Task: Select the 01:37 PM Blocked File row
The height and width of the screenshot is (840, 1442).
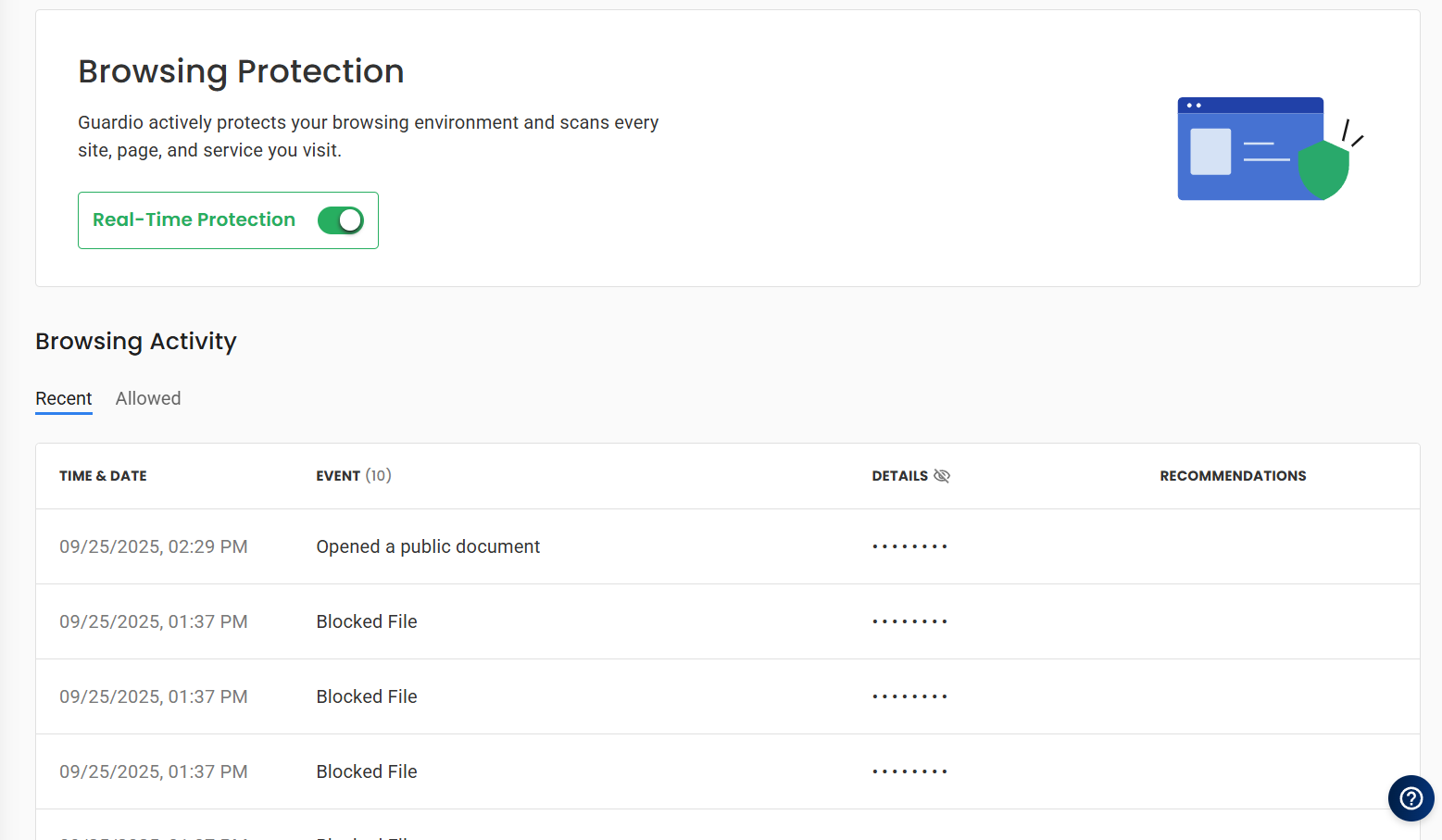Action: pos(367,621)
